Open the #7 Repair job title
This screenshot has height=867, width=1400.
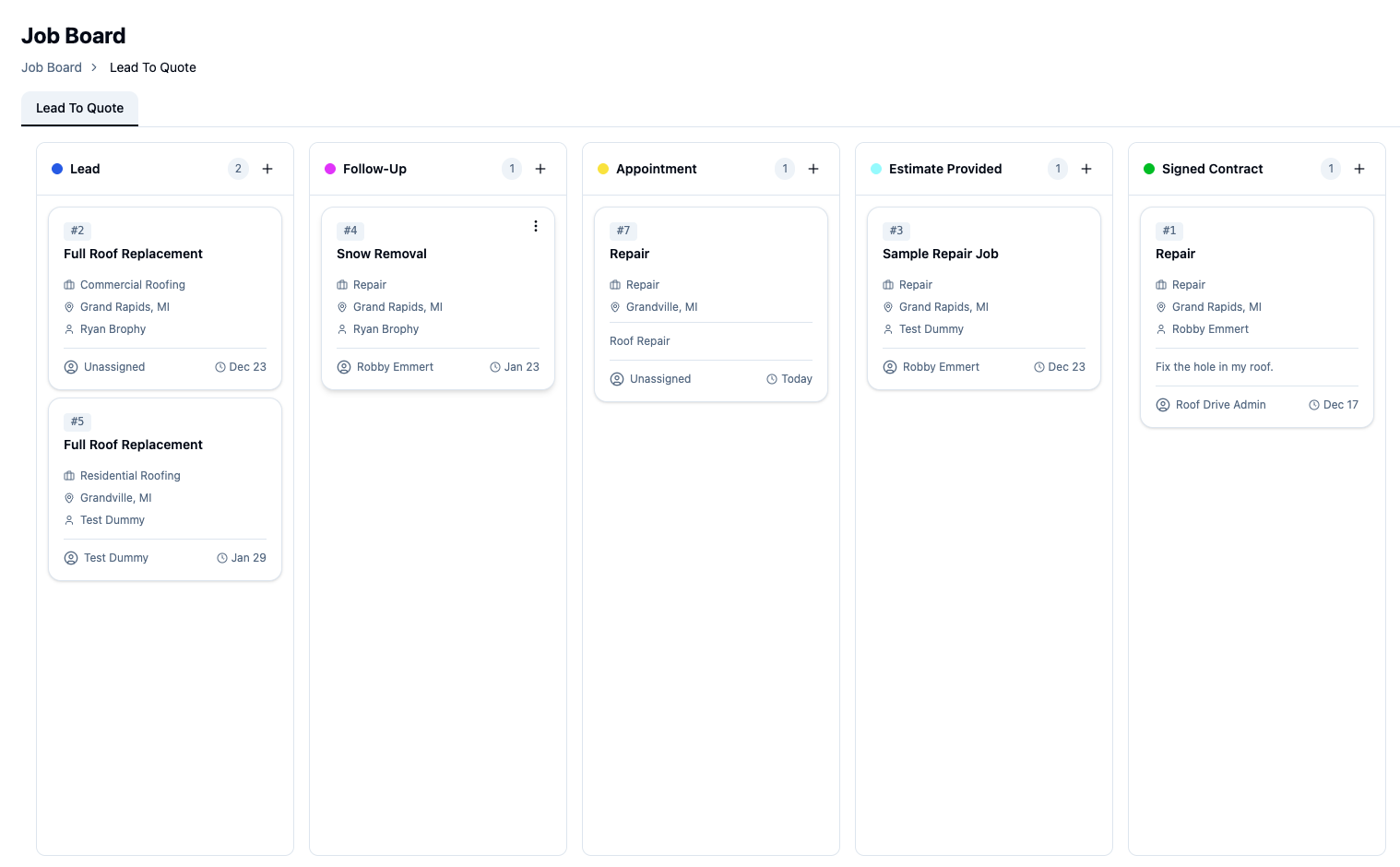(630, 254)
